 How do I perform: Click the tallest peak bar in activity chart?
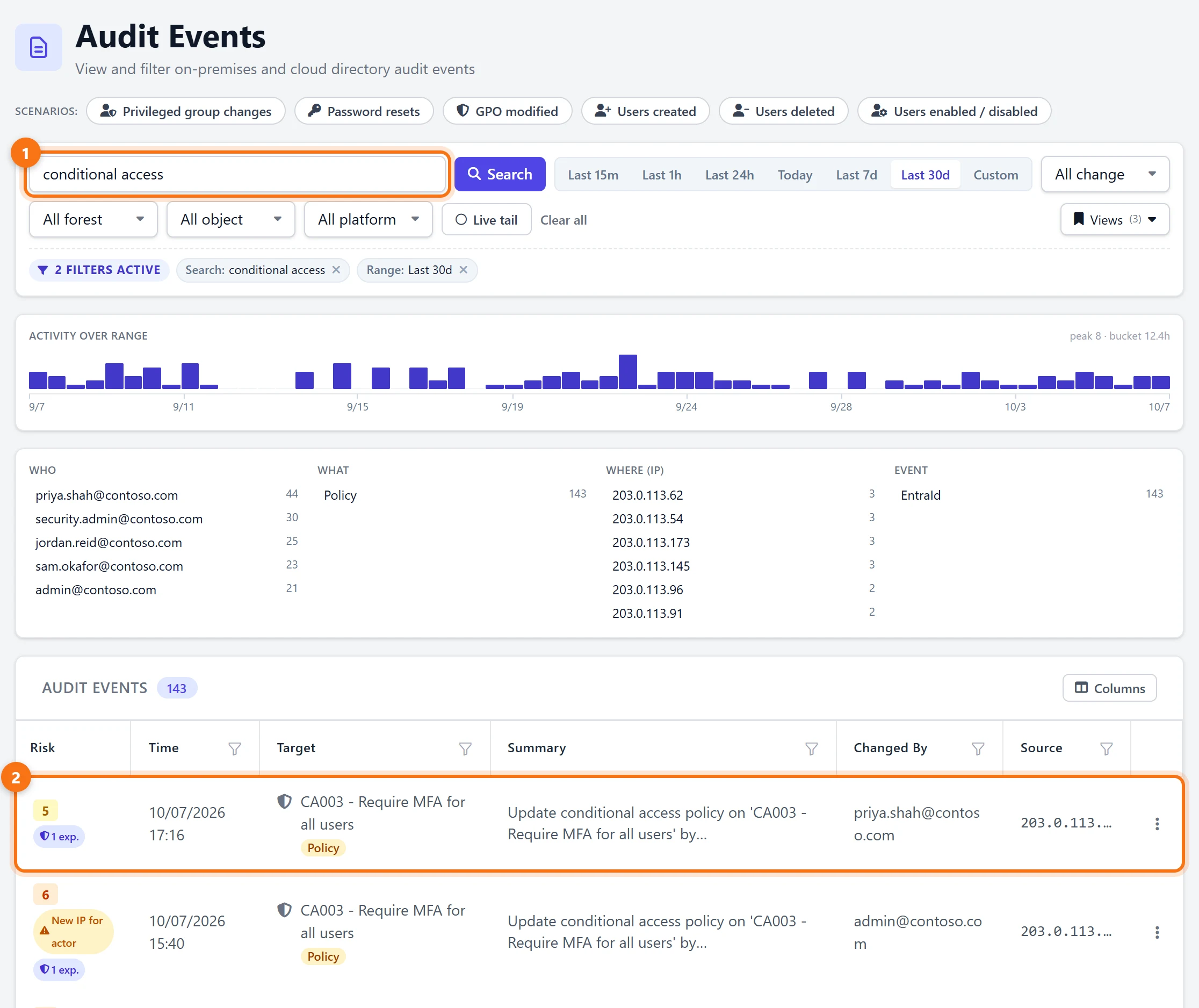tap(627, 372)
